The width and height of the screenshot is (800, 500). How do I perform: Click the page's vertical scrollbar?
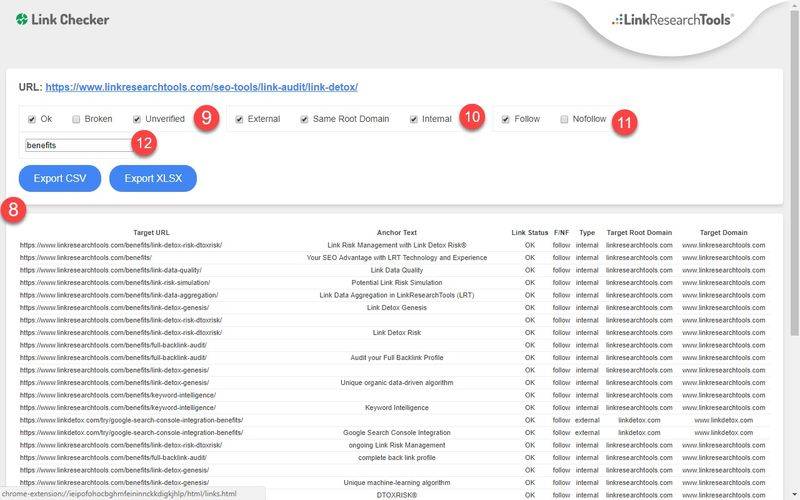[x=794, y=173]
